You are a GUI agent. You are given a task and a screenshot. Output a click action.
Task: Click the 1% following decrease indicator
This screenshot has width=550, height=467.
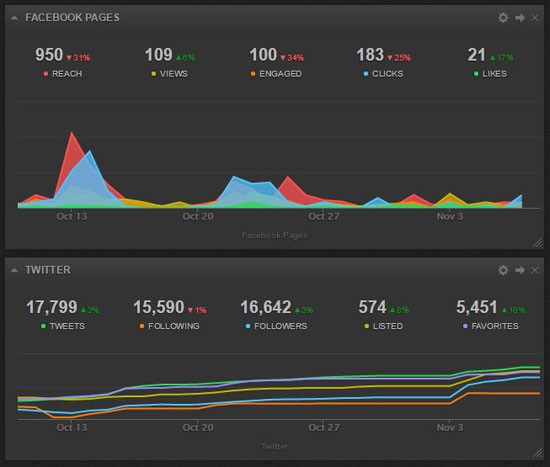197,310
